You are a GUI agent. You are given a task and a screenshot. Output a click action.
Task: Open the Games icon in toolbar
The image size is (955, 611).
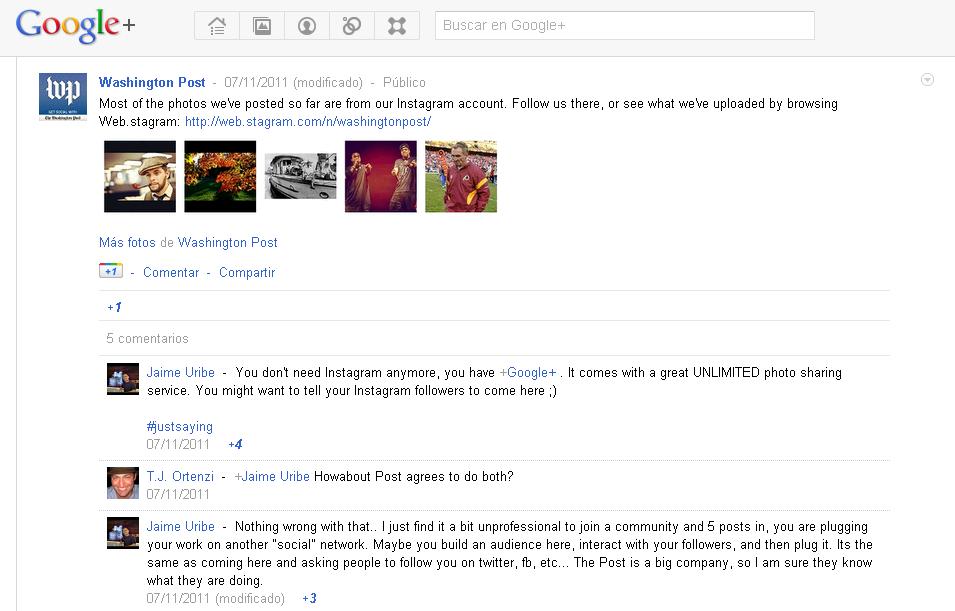coord(397,26)
